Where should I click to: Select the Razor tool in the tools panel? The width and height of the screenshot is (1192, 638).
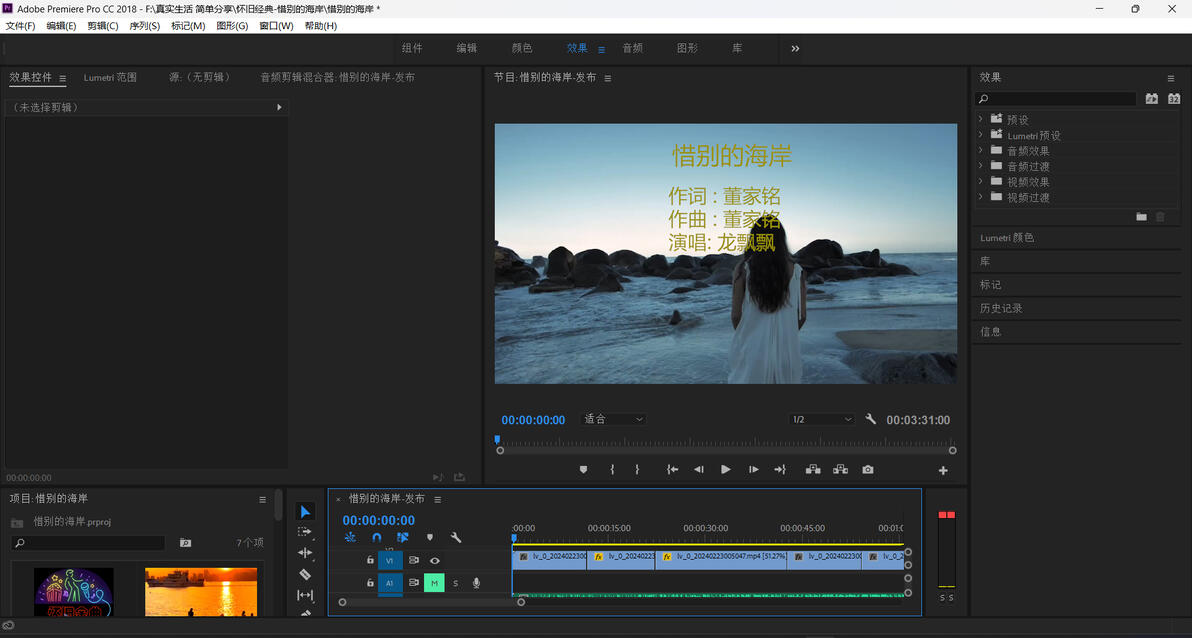pyautogui.click(x=305, y=574)
